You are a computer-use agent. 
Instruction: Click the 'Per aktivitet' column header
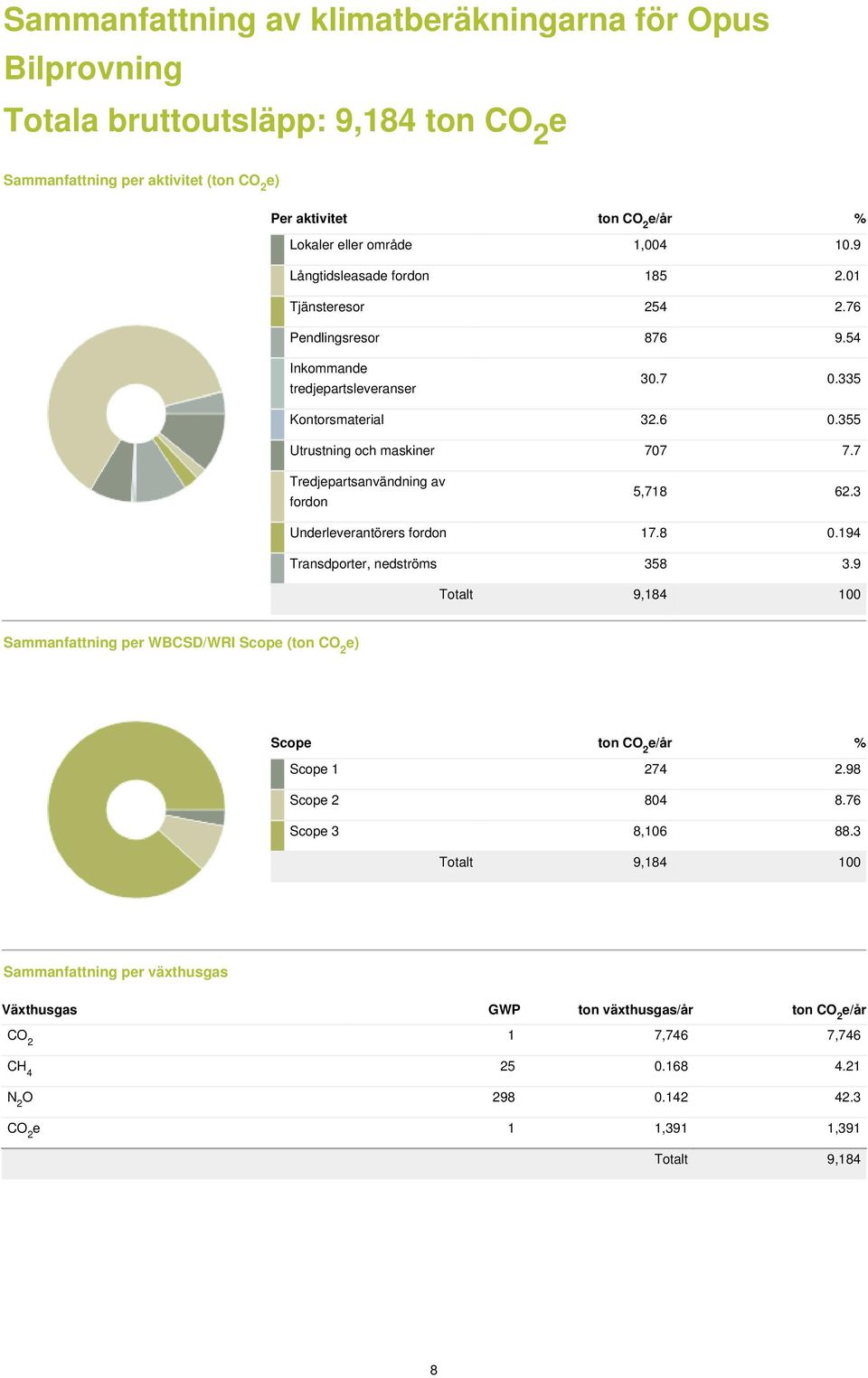(x=308, y=219)
